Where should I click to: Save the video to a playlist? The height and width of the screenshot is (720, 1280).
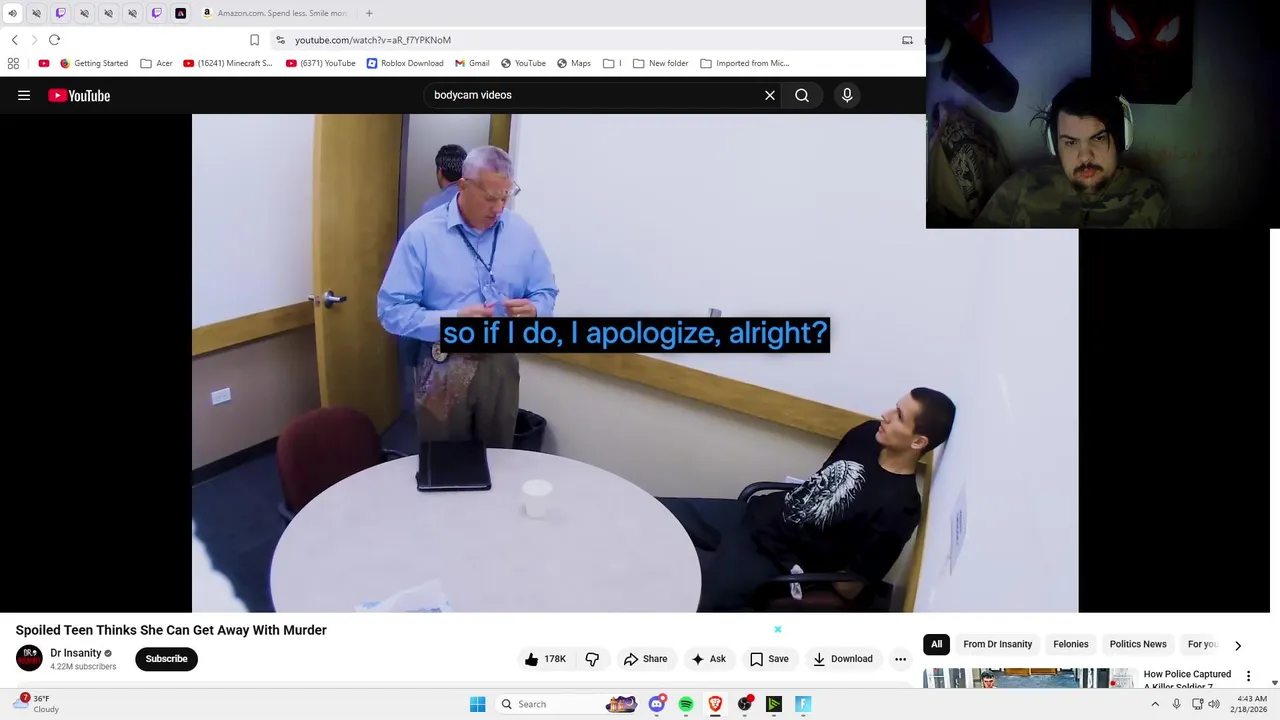[x=769, y=659]
